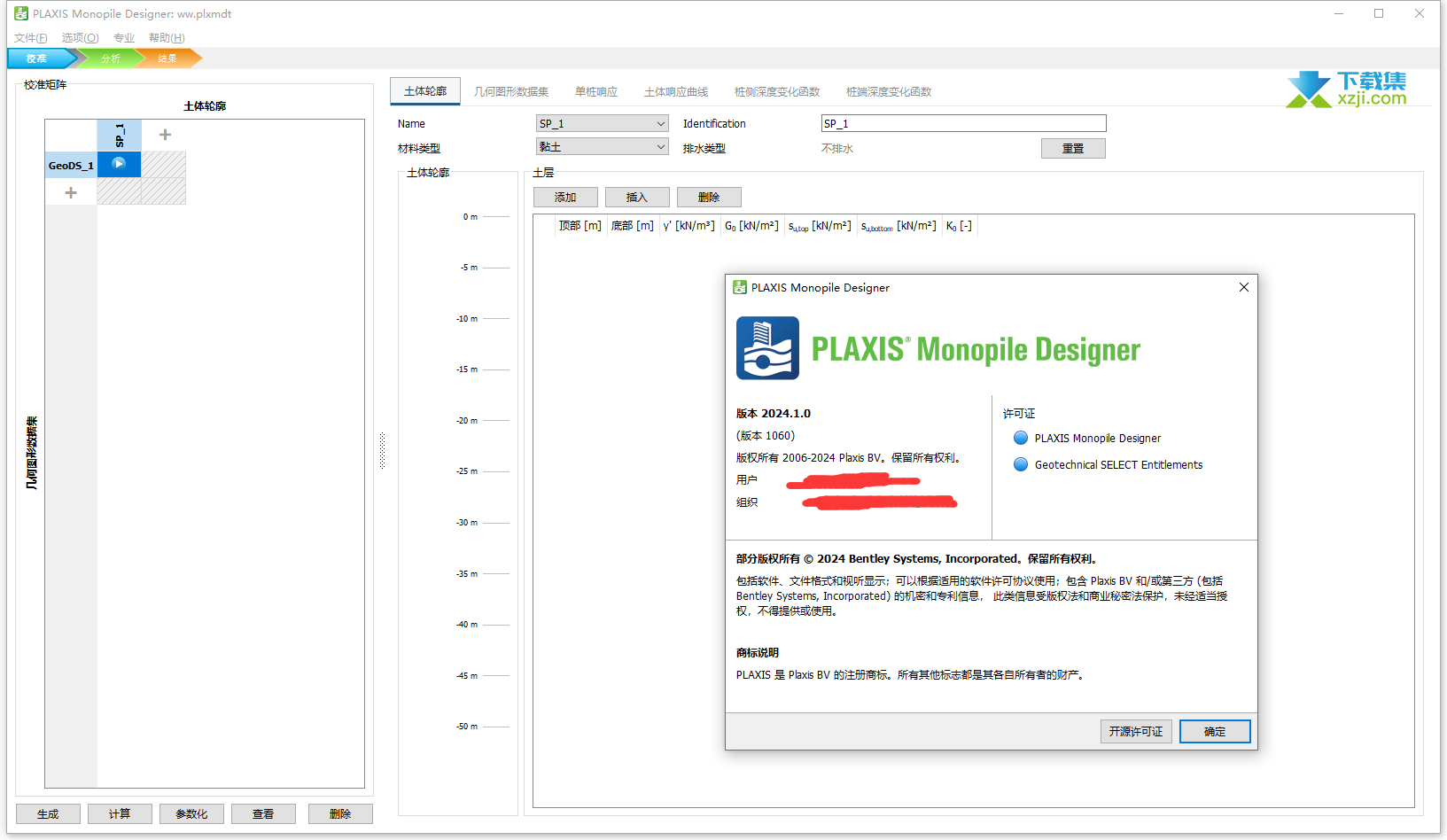
Task: Open the 桩侧深度变化函数 tab
Action: 777,91
